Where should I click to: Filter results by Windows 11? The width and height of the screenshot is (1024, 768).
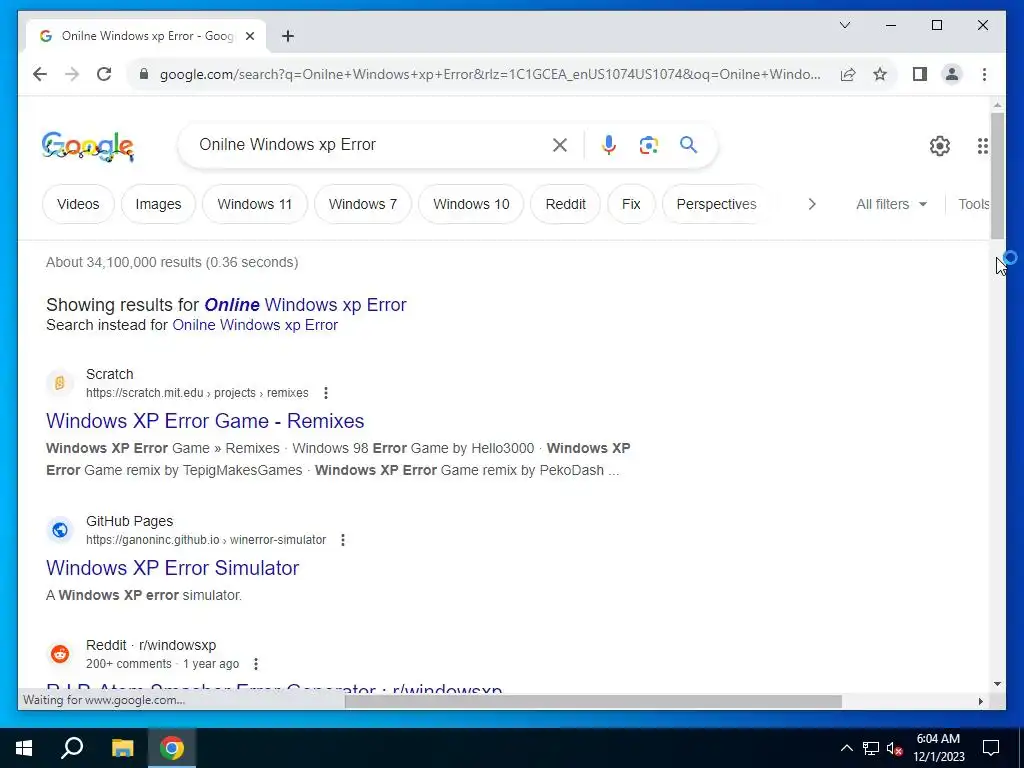click(255, 204)
